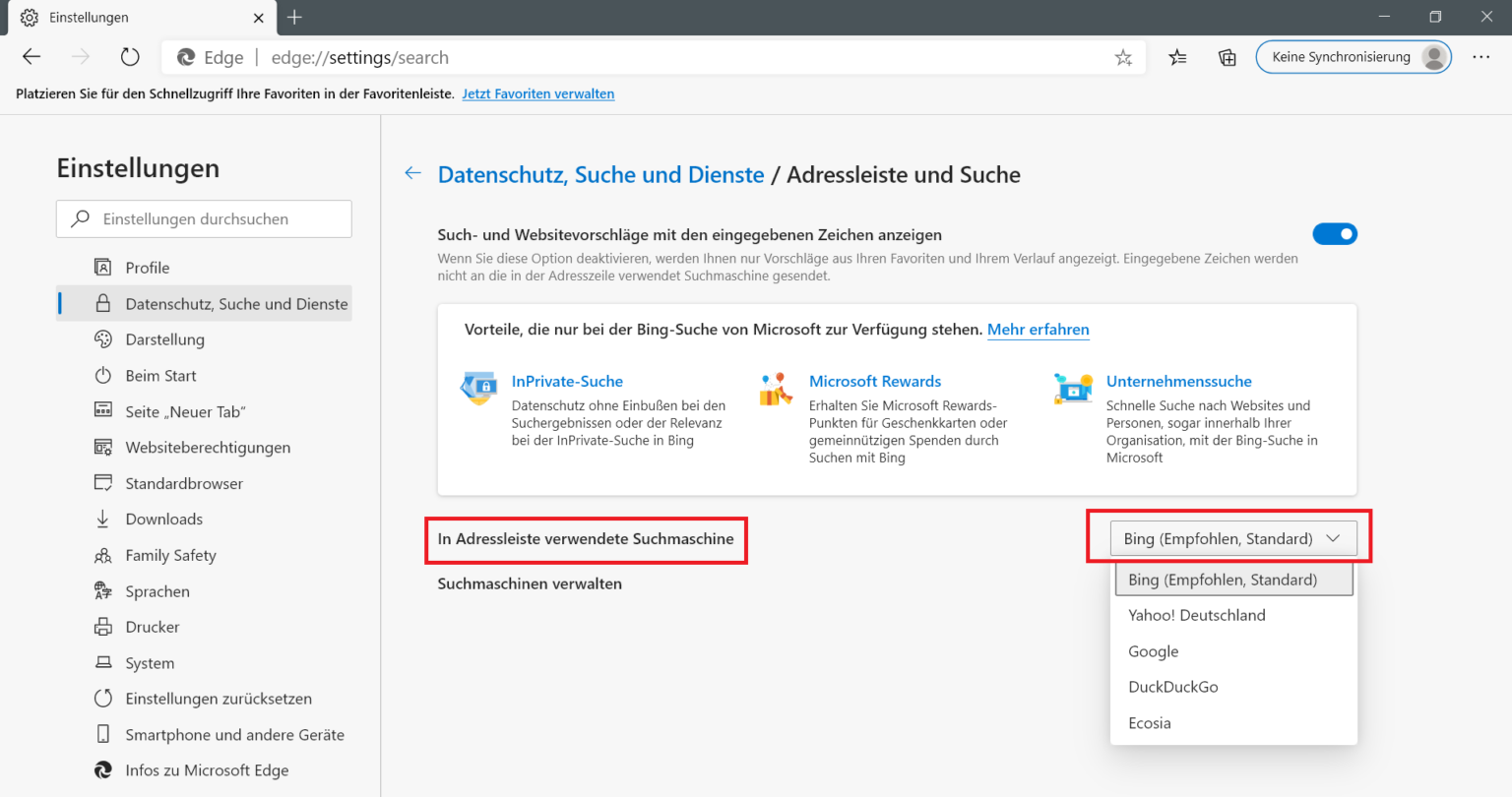Open the favorites list icon

click(1177, 58)
